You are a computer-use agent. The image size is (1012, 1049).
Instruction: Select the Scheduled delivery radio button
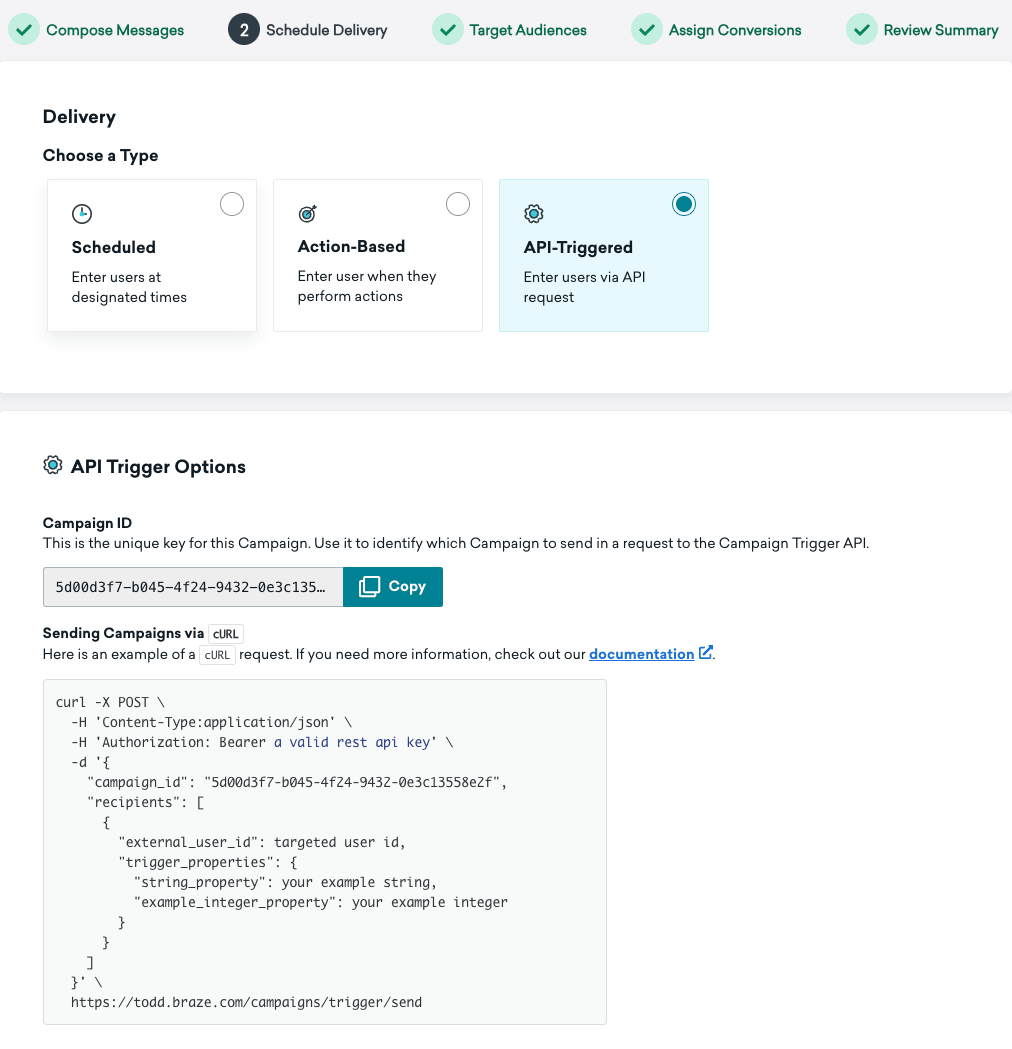point(232,204)
